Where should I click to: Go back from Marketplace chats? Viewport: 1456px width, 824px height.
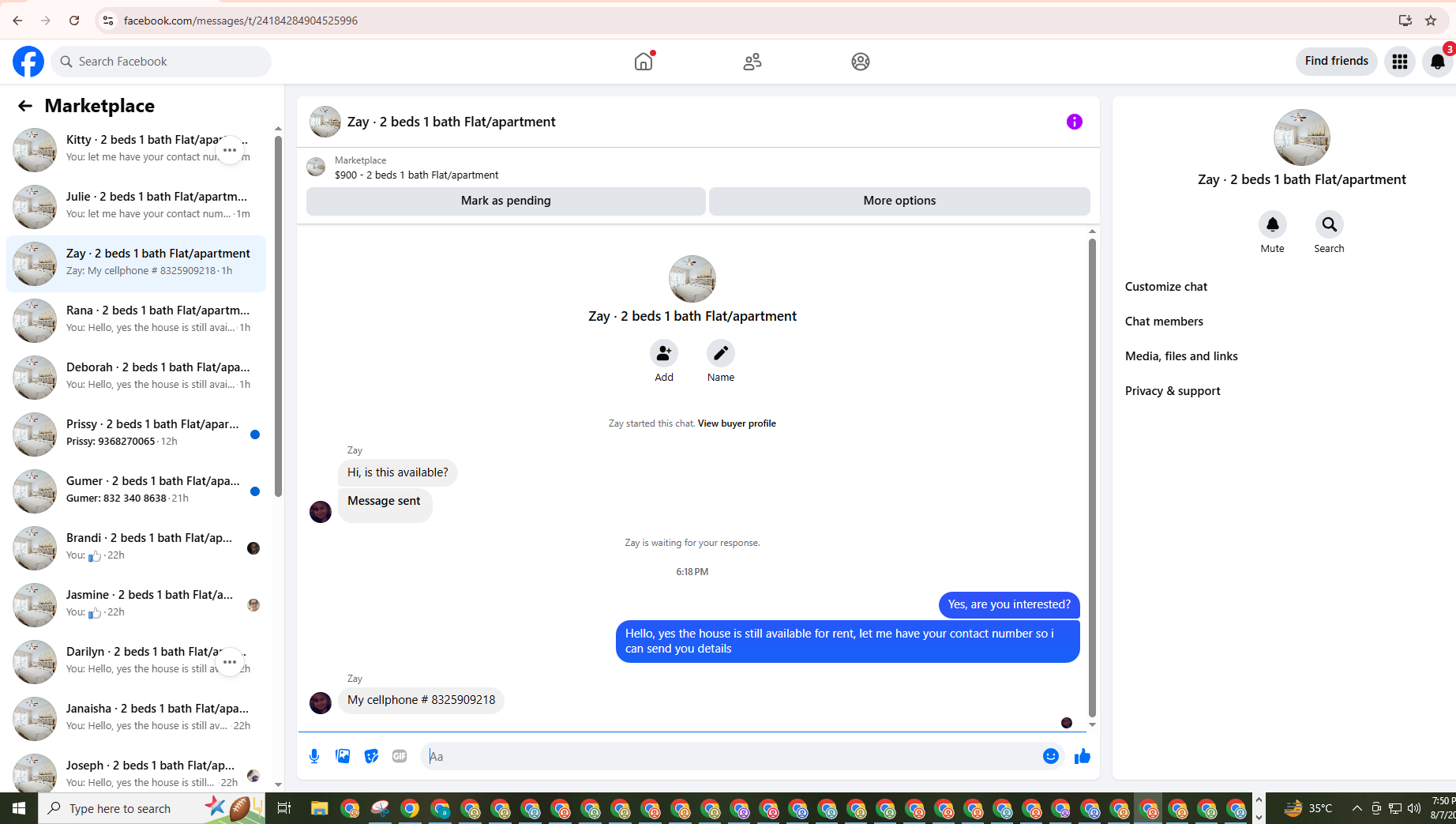click(x=25, y=106)
